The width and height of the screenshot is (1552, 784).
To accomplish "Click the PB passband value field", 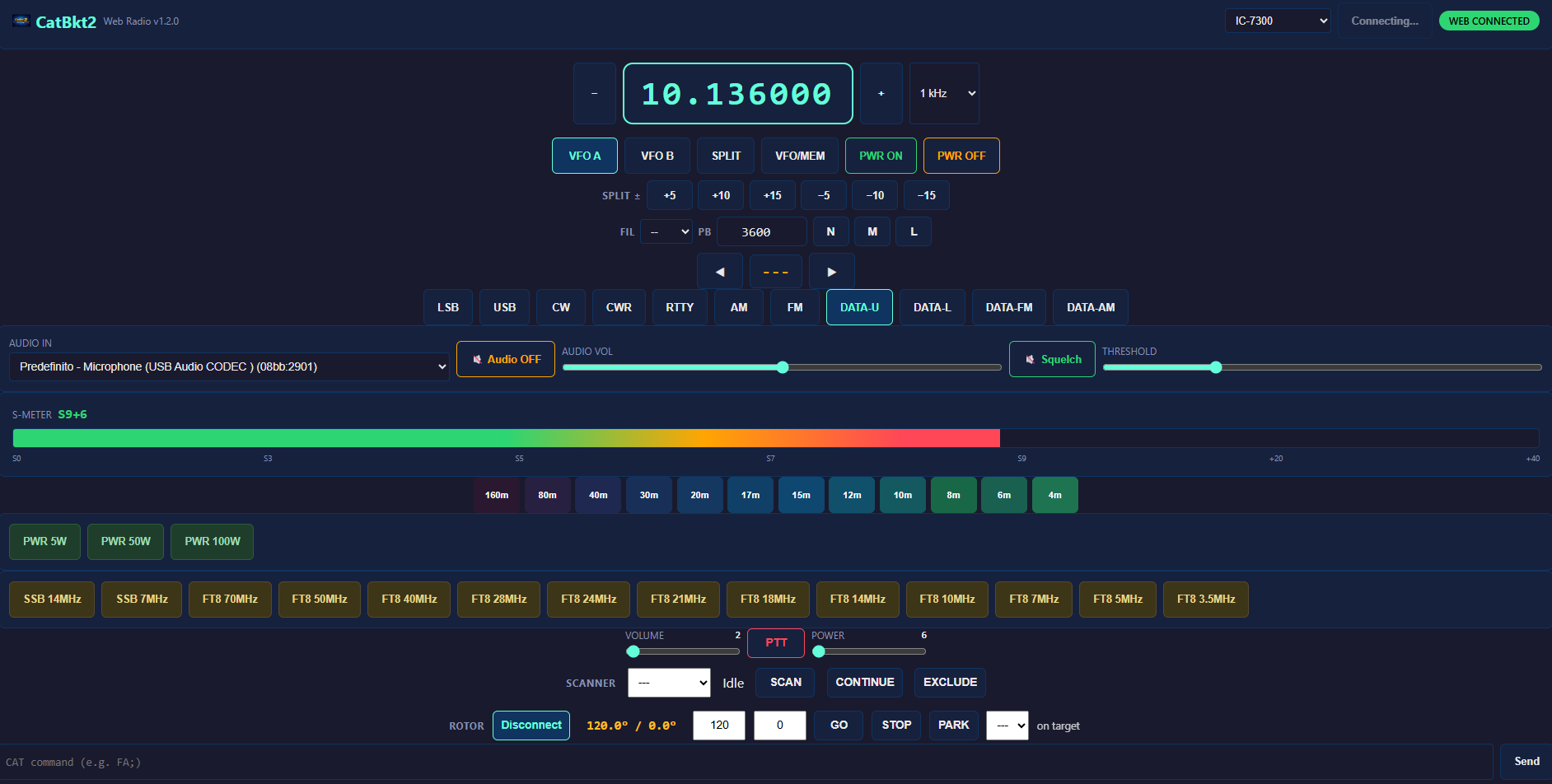I will [761, 231].
